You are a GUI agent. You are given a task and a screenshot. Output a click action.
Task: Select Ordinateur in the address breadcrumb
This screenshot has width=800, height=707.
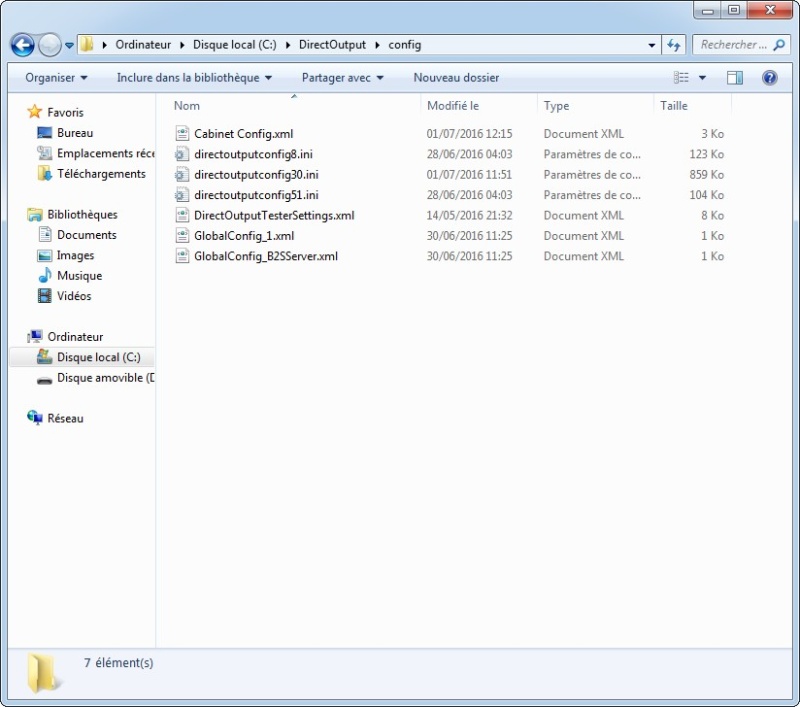[x=143, y=45]
